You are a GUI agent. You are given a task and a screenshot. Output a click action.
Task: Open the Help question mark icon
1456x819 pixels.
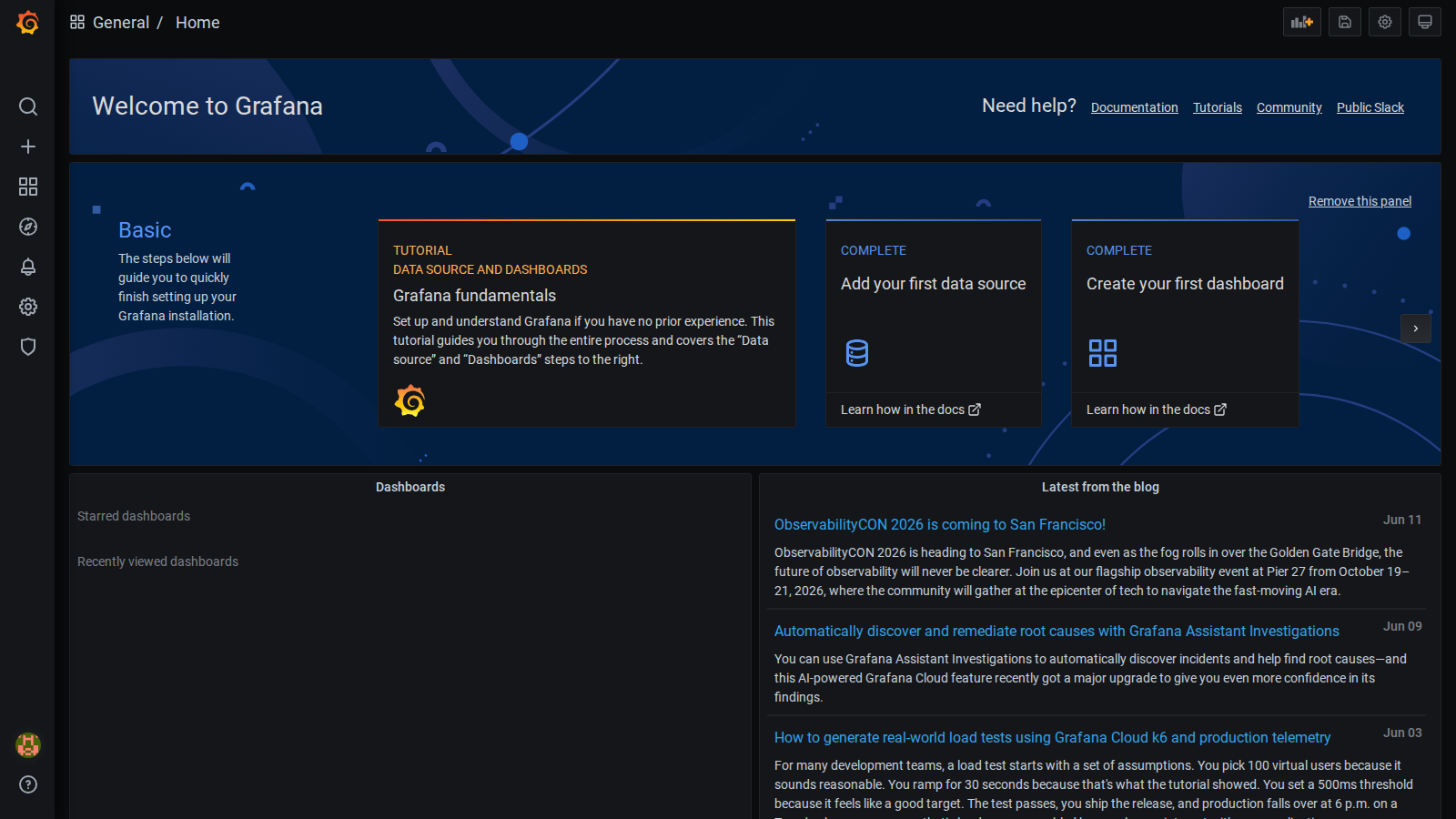pos(28,784)
